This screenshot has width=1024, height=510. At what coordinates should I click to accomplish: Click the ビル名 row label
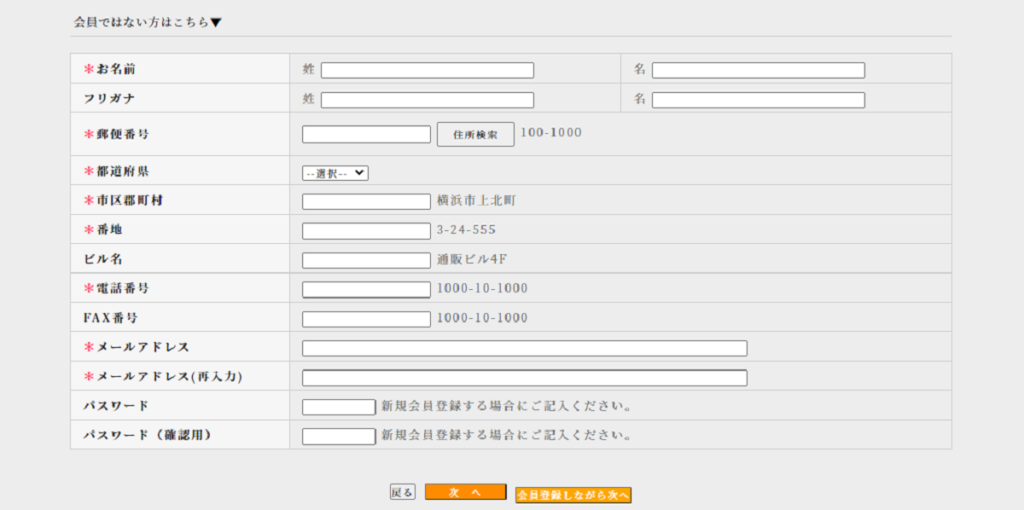(x=103, y=259)
